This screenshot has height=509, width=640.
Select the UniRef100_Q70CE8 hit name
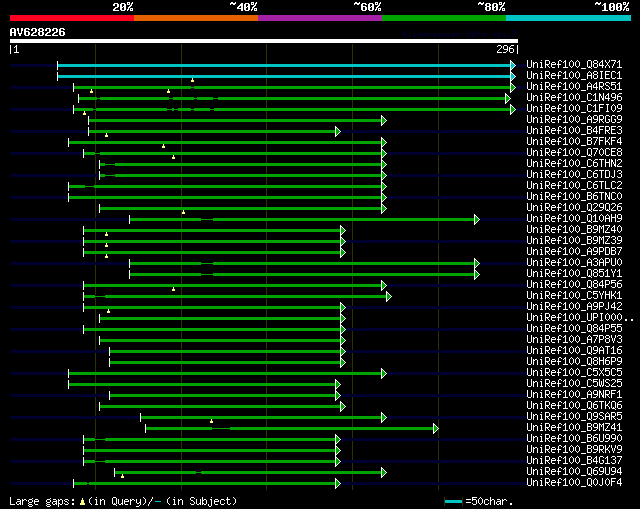click(x=574, y=153)
